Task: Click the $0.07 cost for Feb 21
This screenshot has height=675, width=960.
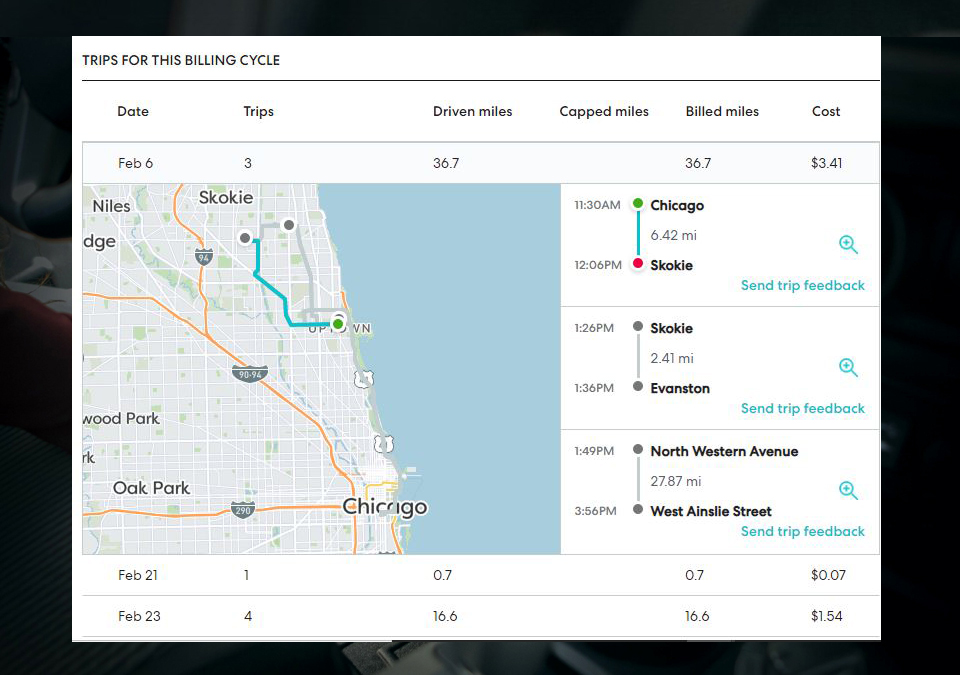Action: tap(828, 575)
